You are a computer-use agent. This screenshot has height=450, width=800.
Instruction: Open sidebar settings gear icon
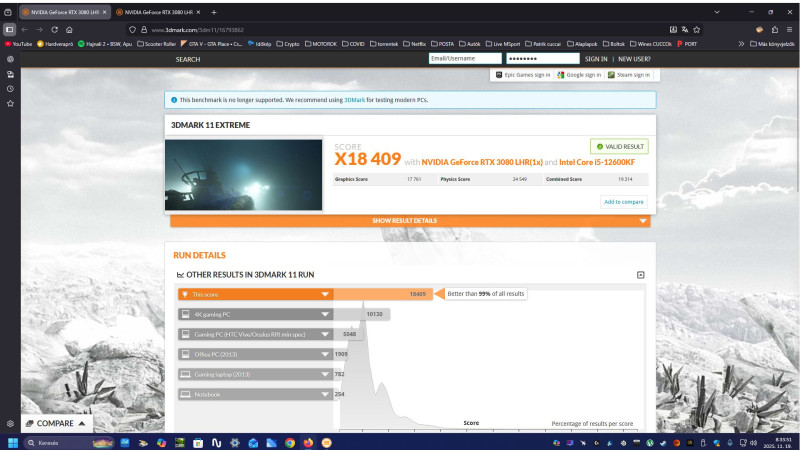pyautogui.click(x=10, y=423)
